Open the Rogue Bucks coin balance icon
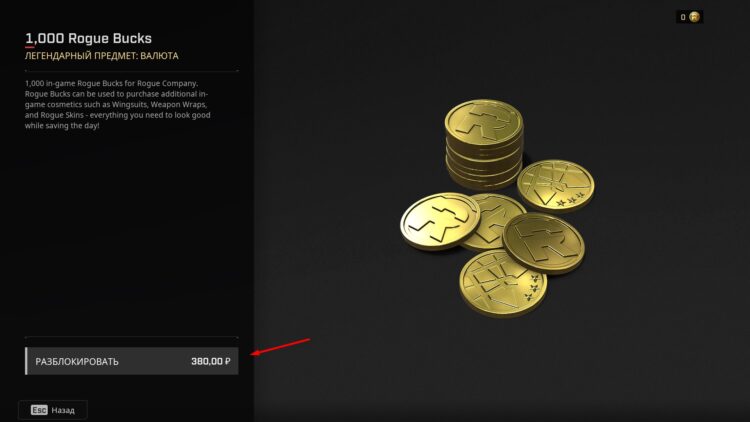 (695, 17)
